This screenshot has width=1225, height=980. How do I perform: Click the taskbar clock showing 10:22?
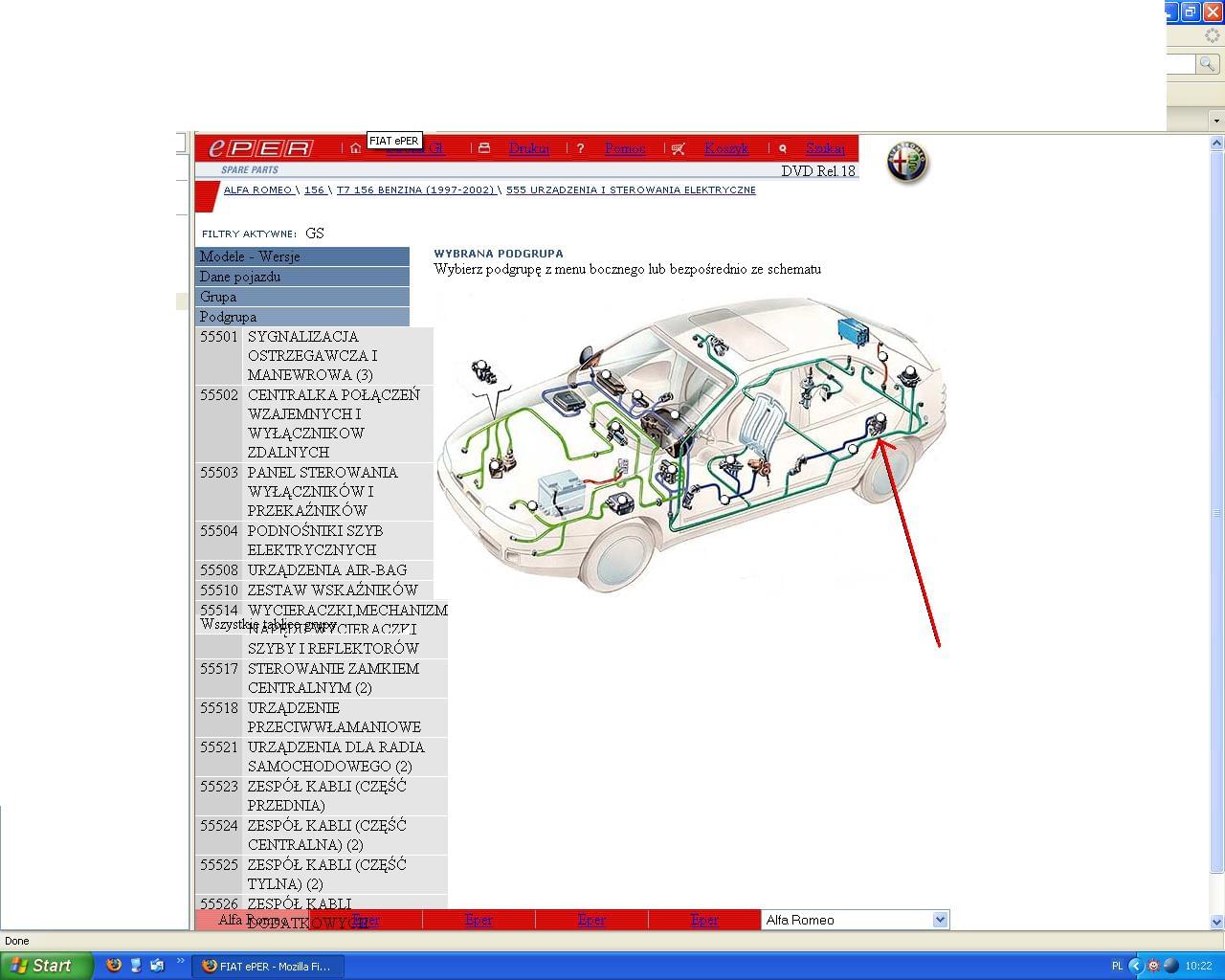1198,966
